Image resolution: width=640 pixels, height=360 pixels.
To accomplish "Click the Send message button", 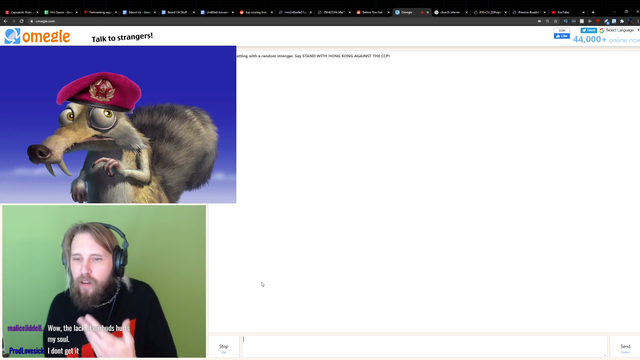I will (625, 347).
